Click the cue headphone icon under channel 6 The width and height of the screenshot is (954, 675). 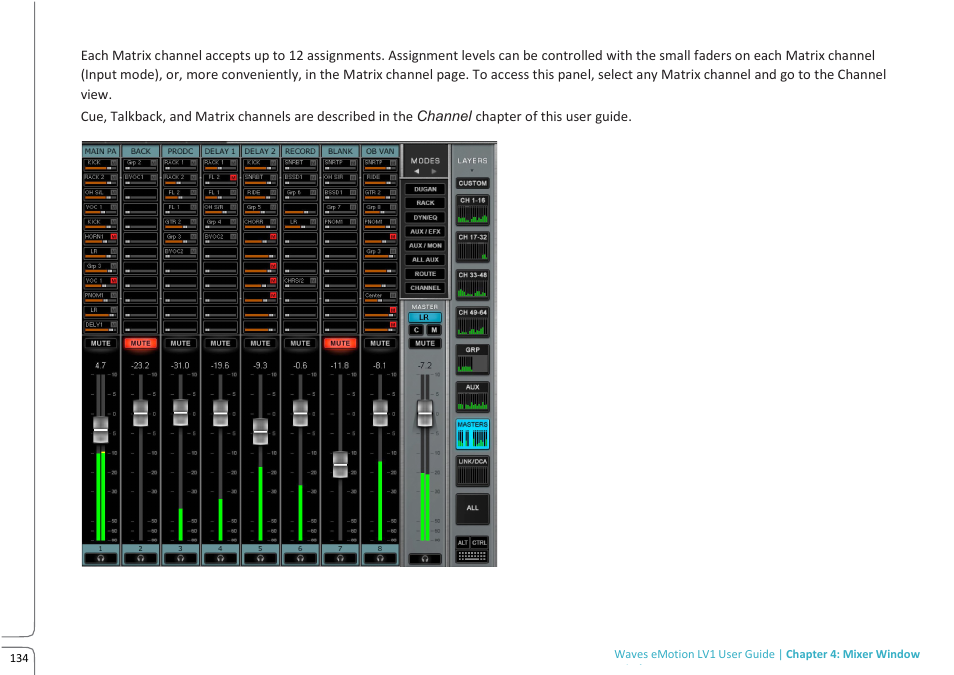coord(300,558)
